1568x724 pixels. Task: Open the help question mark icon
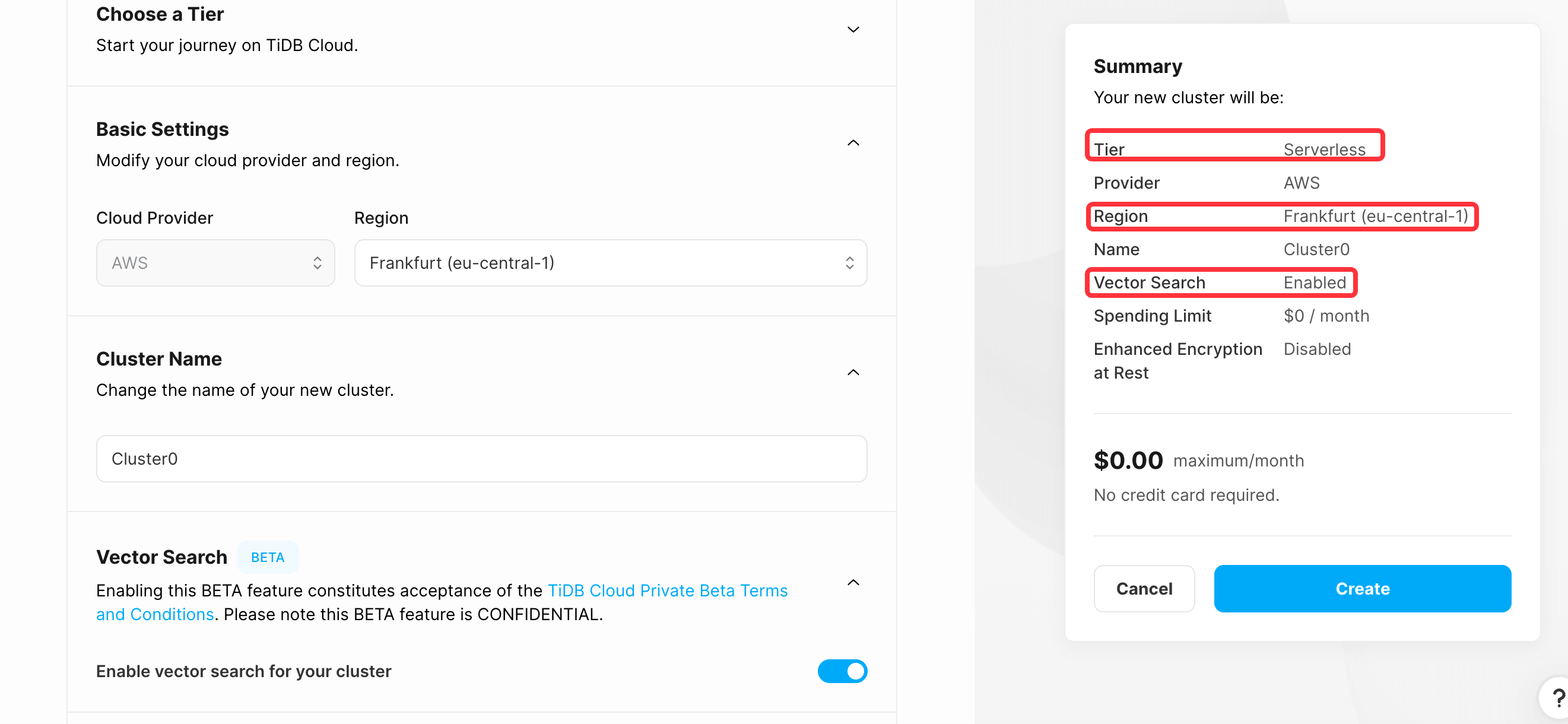point(1557,698)
